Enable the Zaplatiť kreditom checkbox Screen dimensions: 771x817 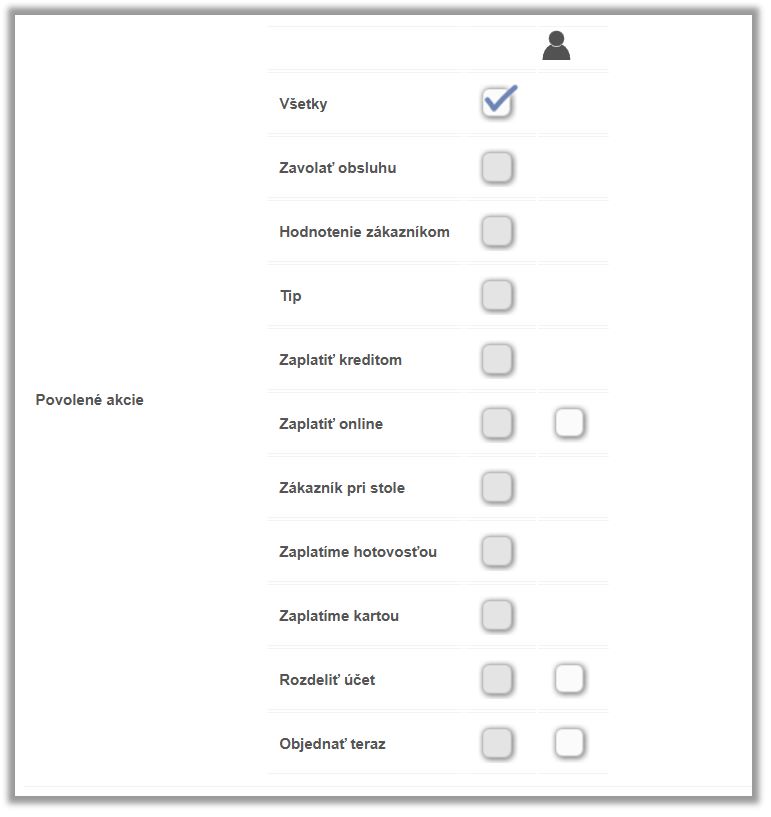497,359
